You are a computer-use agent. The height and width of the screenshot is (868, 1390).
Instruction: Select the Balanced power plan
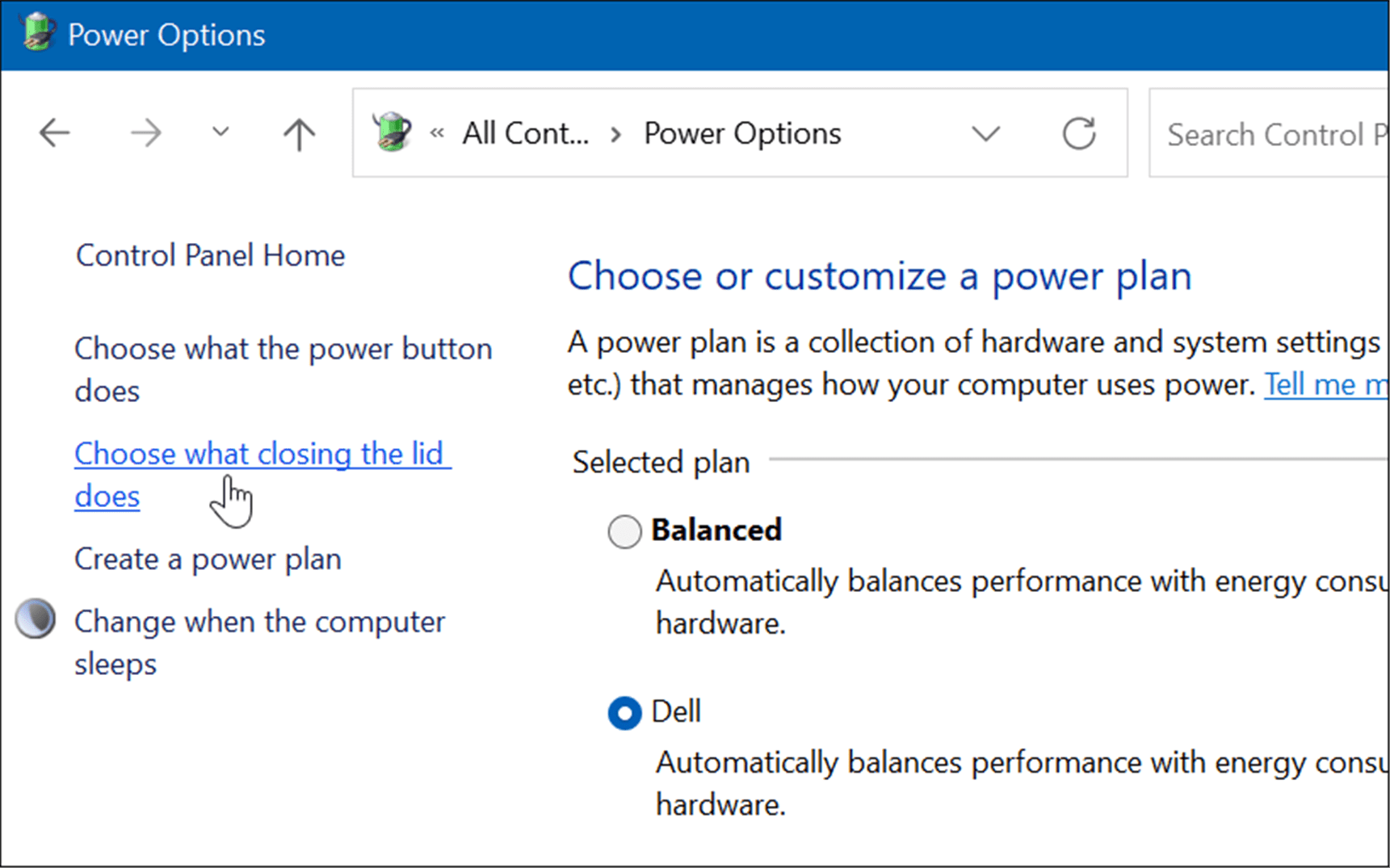click(x=624, y=532)
